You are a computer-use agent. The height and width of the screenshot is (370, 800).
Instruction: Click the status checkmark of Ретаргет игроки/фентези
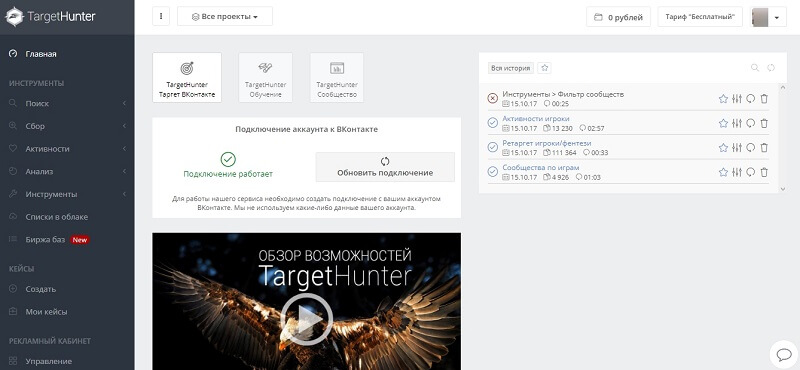[492, 147]
